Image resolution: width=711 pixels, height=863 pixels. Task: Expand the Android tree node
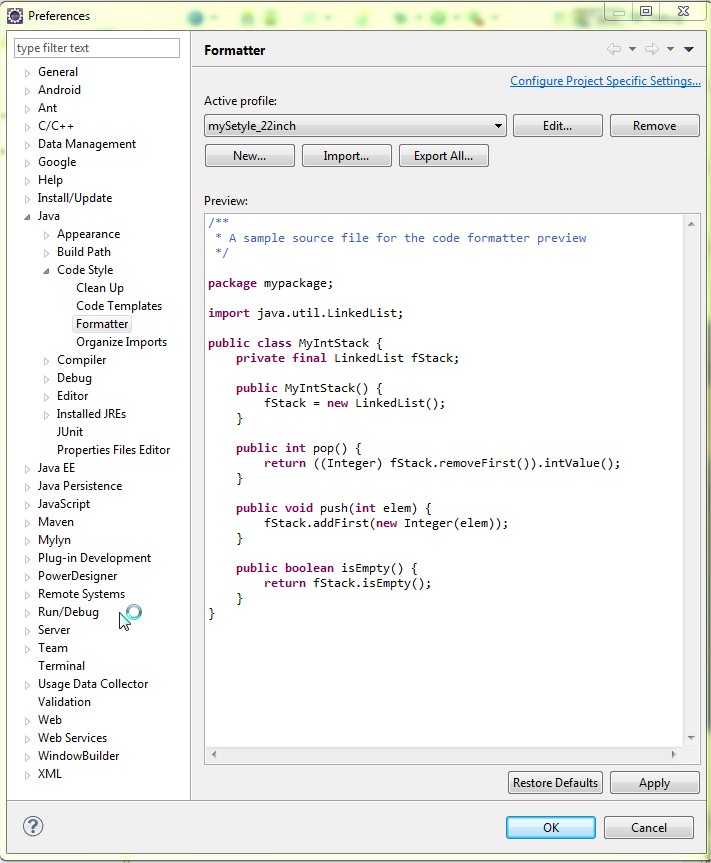28,91
